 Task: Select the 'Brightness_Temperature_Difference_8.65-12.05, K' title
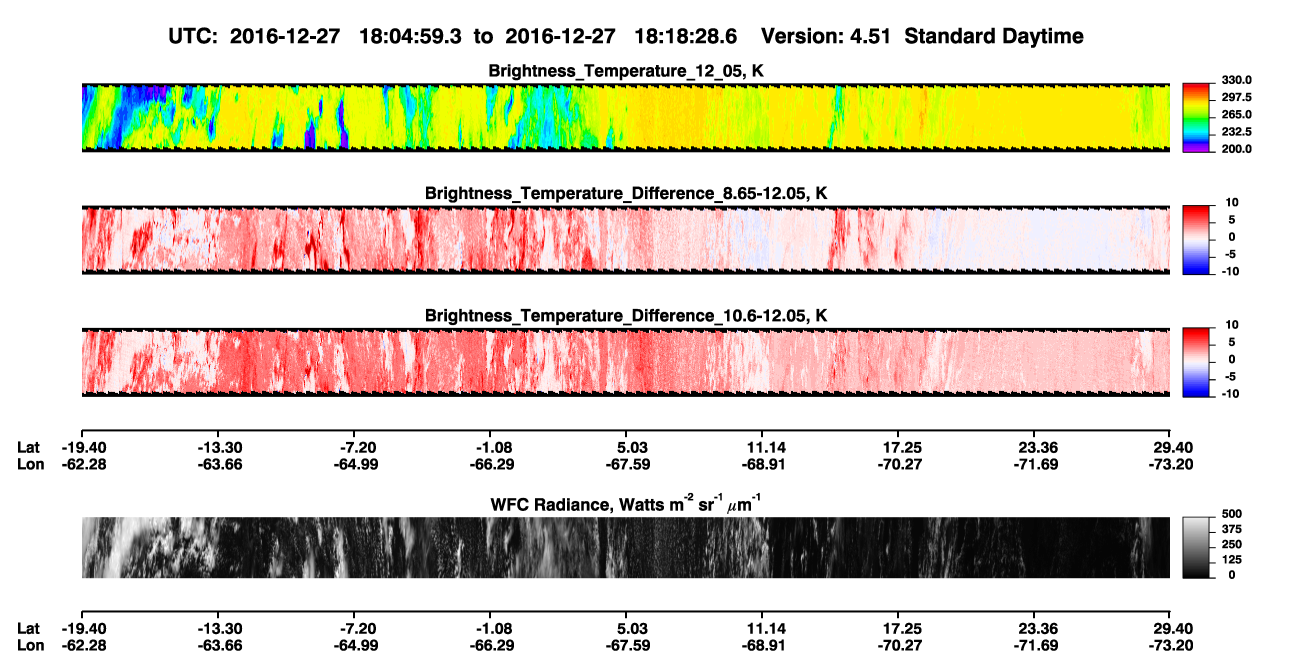626,193
